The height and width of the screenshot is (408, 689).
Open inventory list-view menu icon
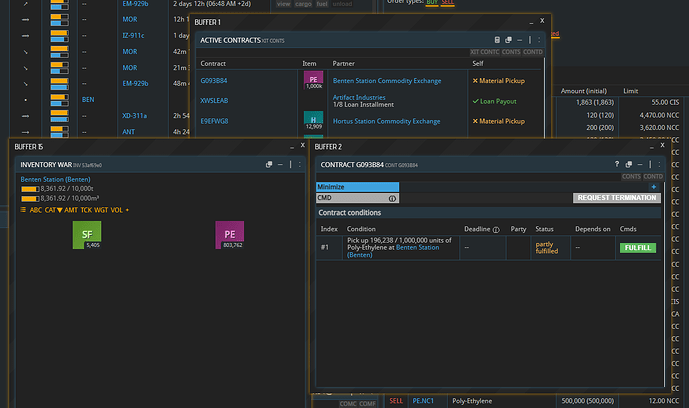pyautogui.click(x=23, y=210)
